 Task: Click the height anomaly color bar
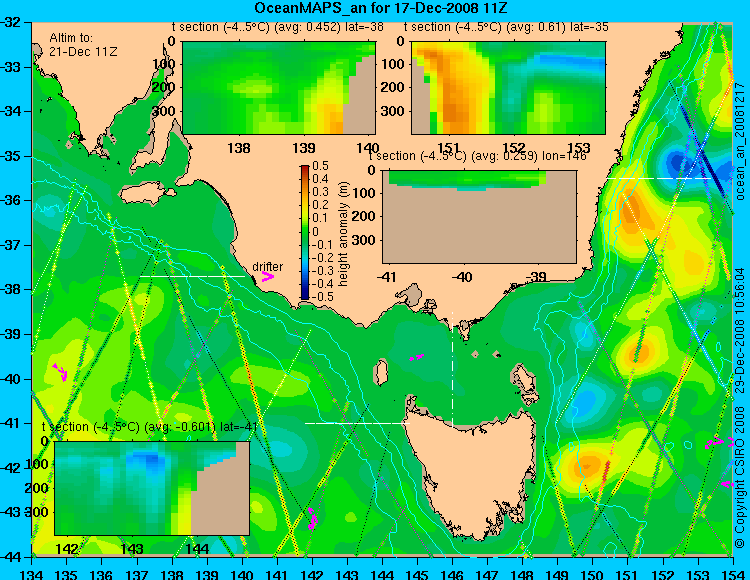point(305,232)
